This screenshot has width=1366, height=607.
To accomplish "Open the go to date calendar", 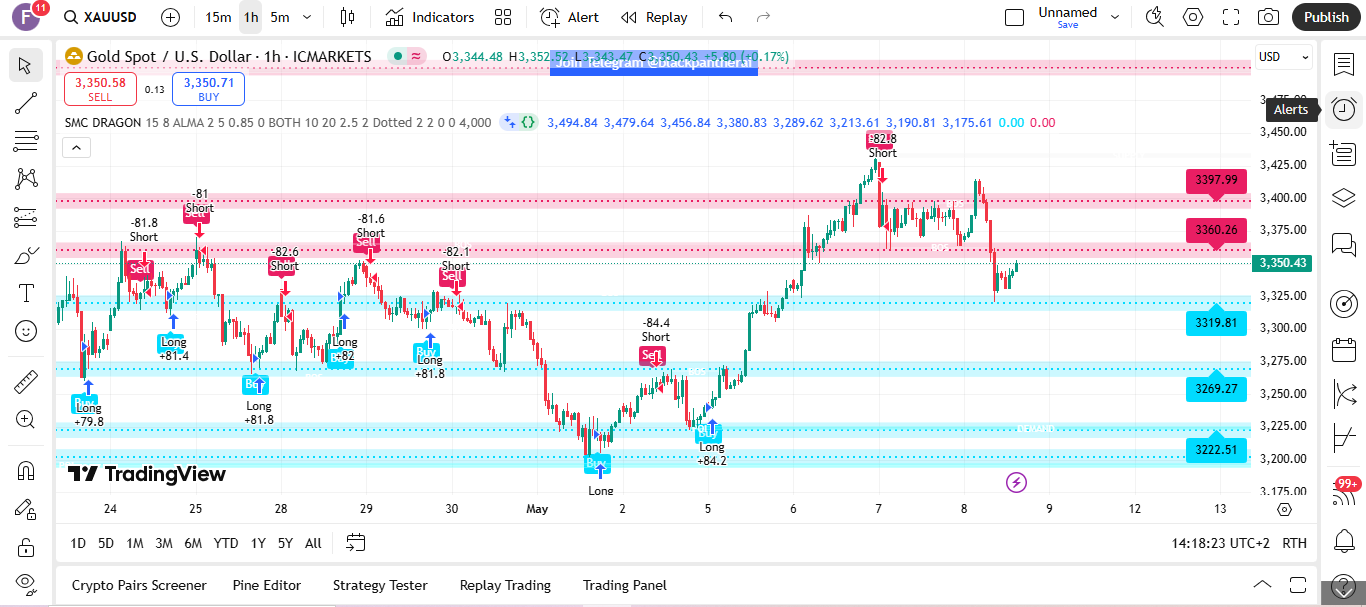I will (355, 543).
